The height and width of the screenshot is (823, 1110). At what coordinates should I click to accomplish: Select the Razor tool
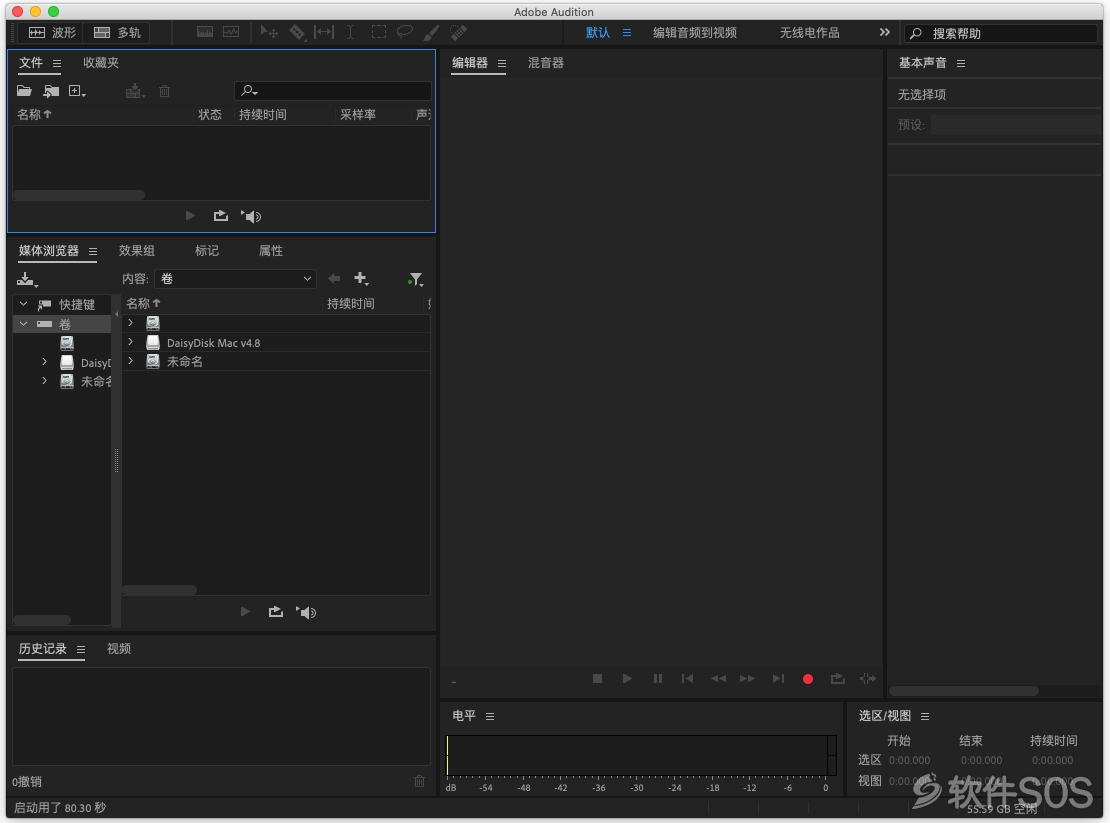[297, 33]
